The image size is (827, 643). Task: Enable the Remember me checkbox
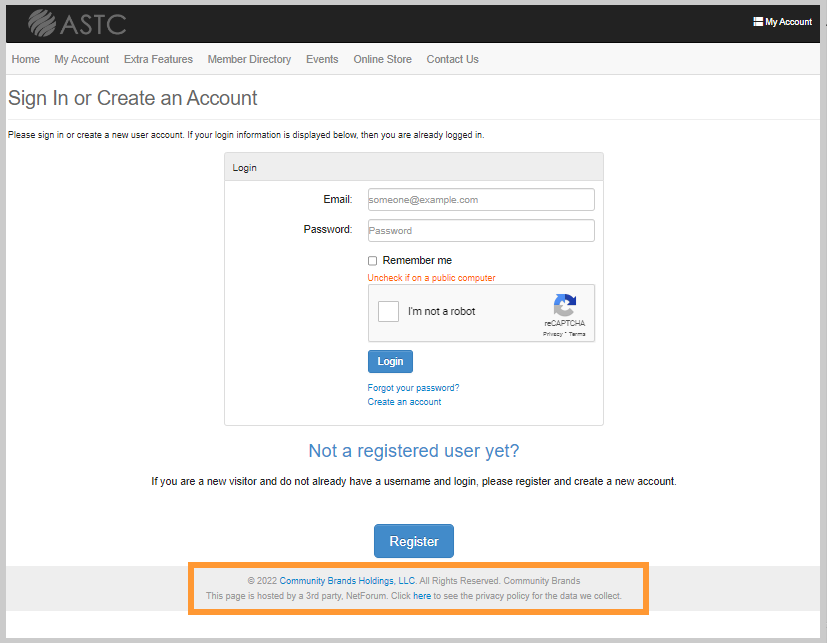(x=372, y=260)
